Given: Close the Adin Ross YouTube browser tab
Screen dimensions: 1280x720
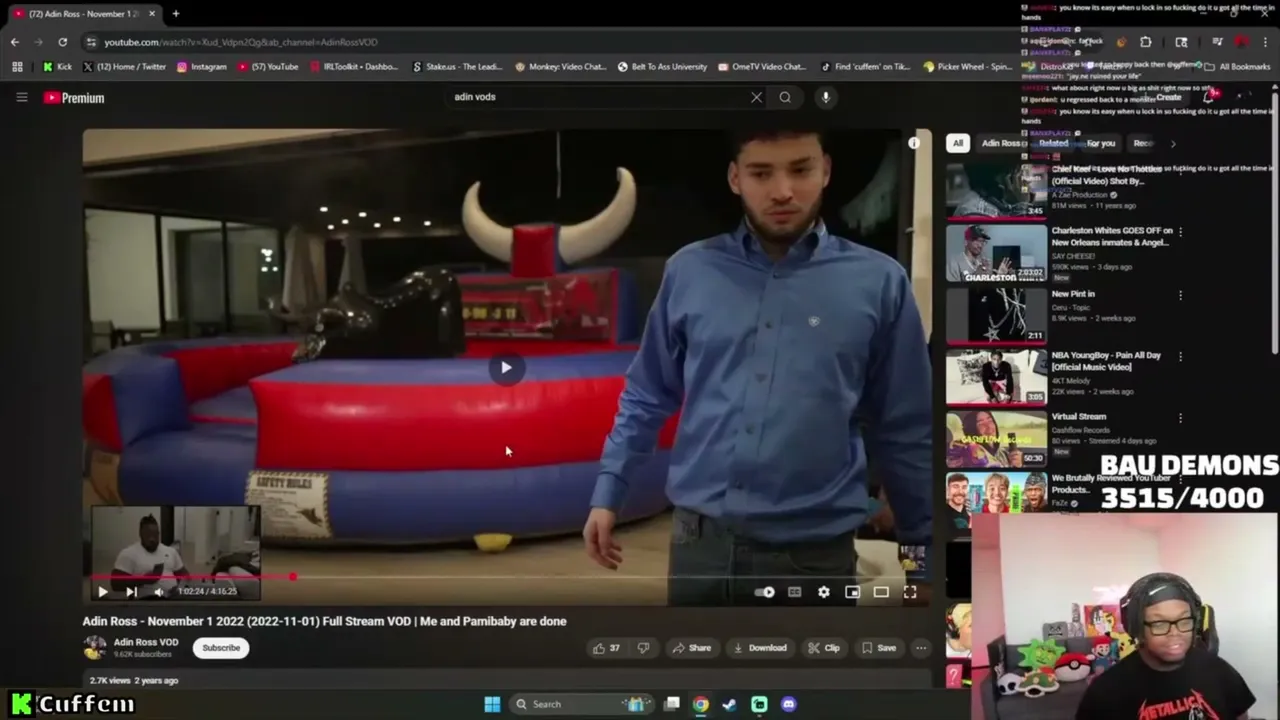Looking at the screenshot, I should click(151, 14).
